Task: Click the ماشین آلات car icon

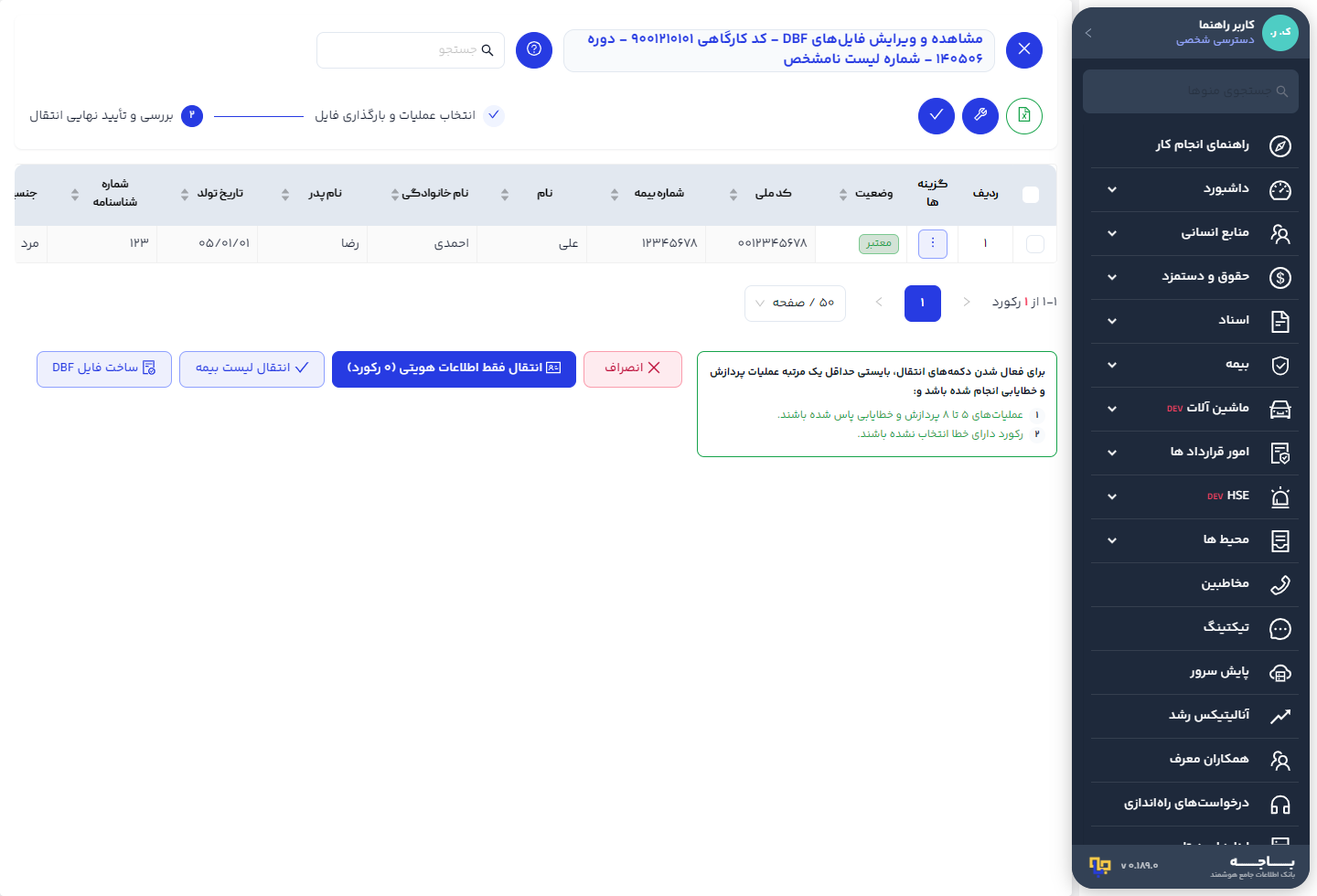Action: click(1280, 409)
